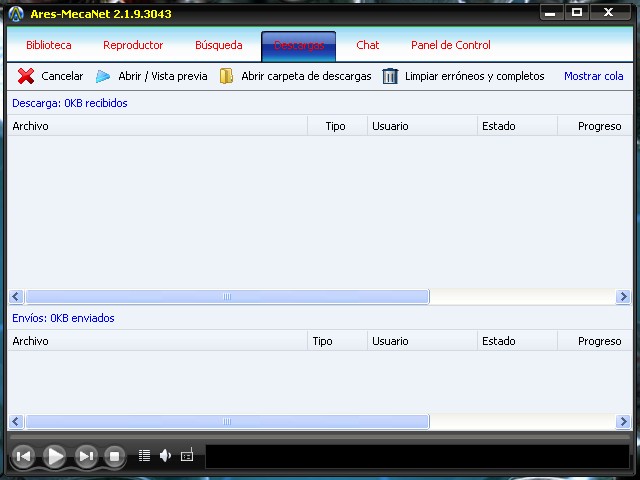Click the trash can Limpiar icon
This screenshot has height=480, width=640.
tap(390, 76)
